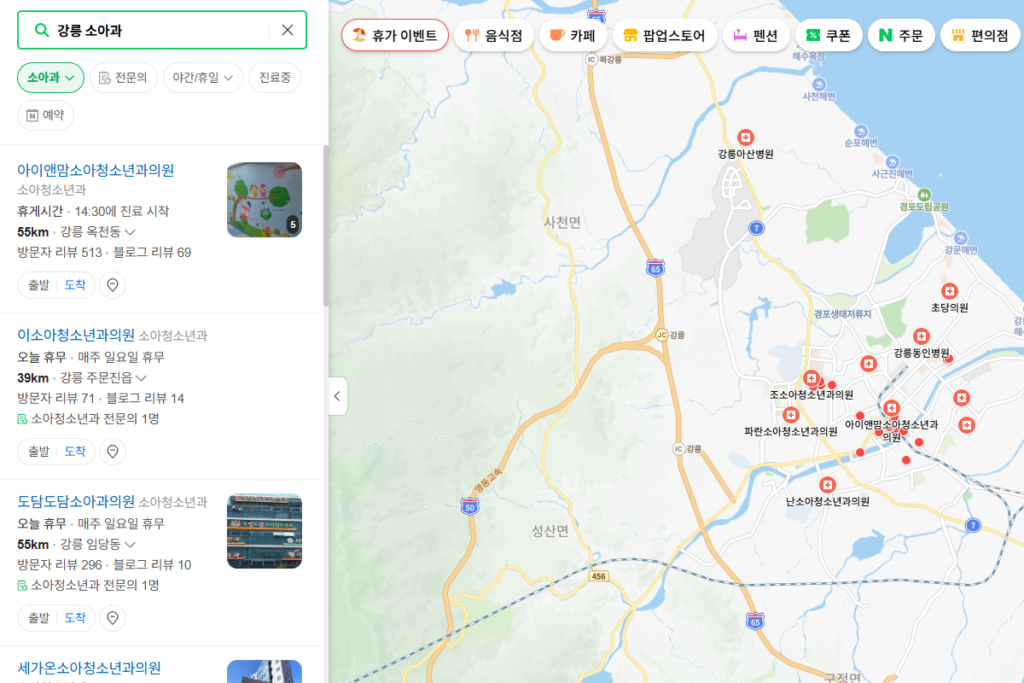Clear the search input with the X button
This screenshot has height=683, width=1024.
pyautogui.click(x=288, y=31)
